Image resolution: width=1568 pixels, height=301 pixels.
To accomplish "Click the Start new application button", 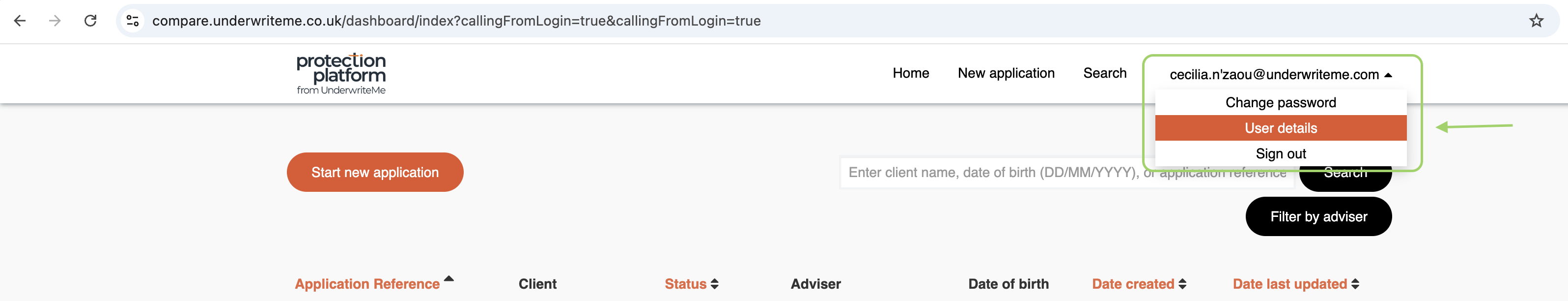I will point(375,173).
